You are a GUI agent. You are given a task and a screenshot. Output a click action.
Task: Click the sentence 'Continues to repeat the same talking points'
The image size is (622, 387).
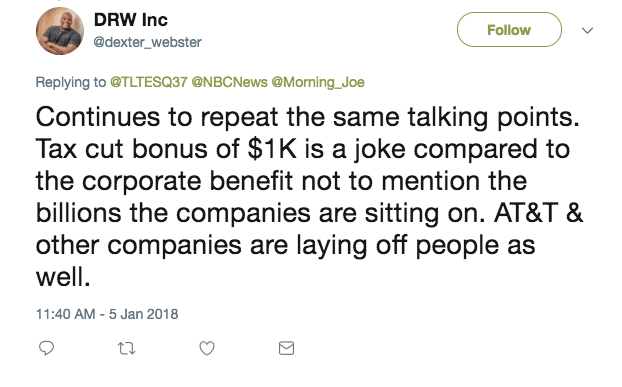click(307, 117)
